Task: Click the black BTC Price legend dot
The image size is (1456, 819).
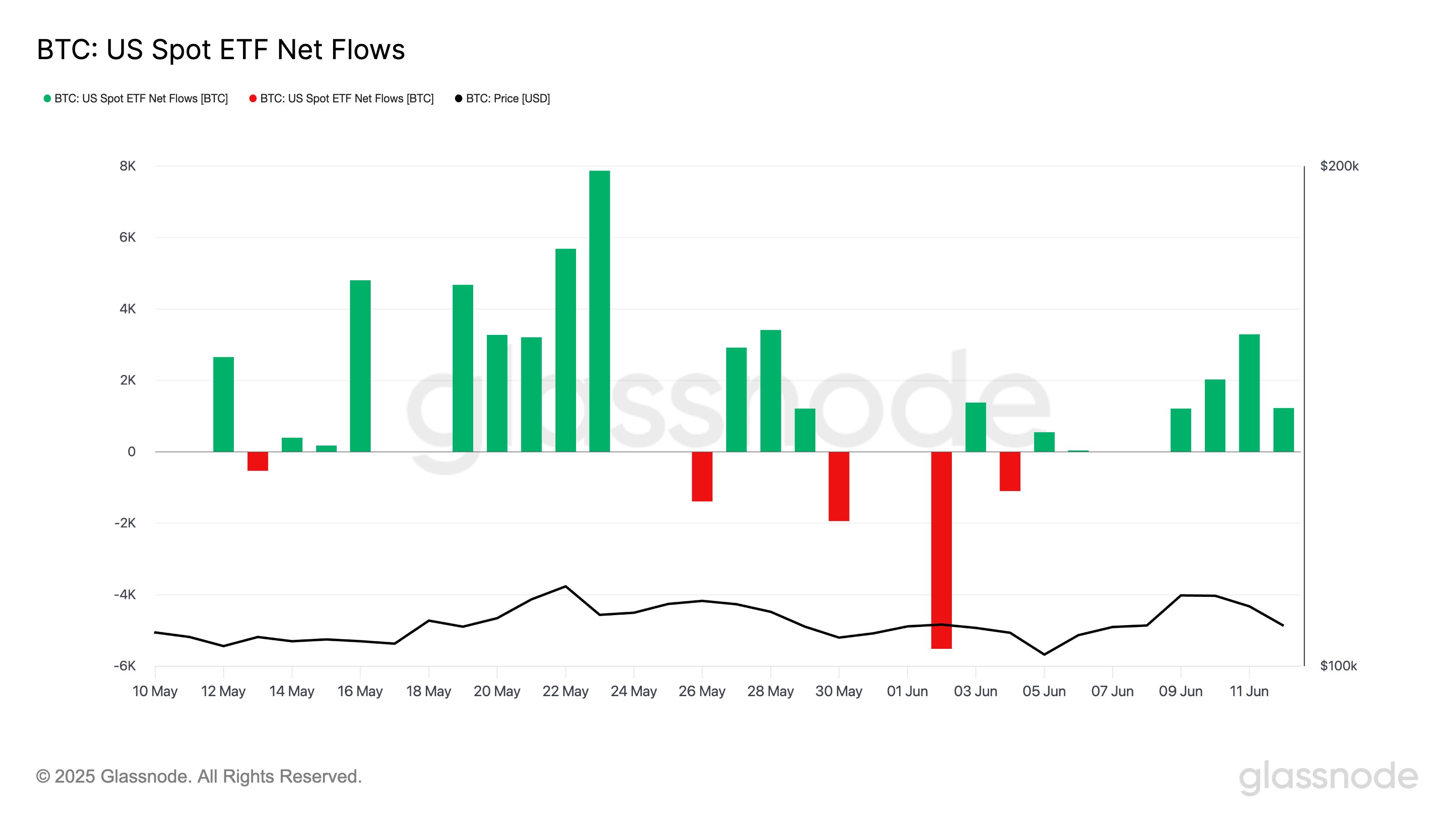Action: coord(458,98)
